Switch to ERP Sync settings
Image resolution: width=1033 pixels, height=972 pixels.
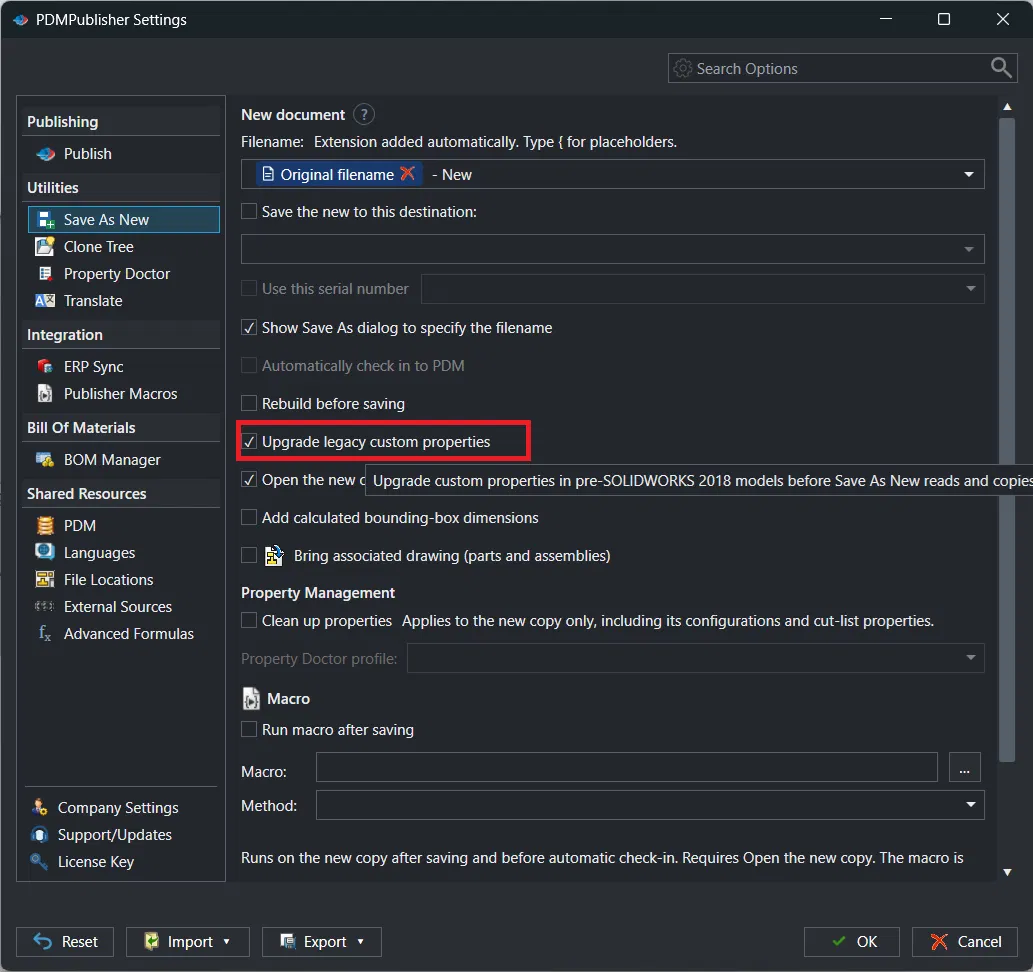123,366
